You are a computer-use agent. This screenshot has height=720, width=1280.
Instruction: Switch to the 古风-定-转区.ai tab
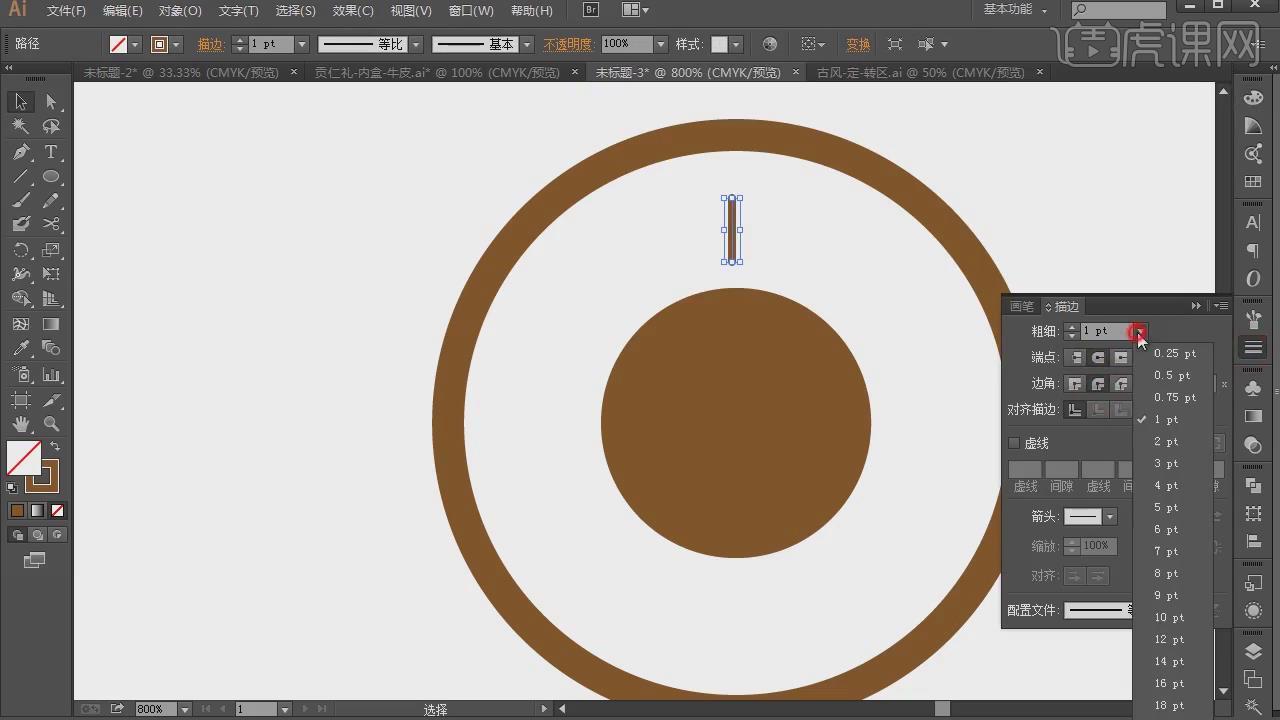[x=920, y=73]
